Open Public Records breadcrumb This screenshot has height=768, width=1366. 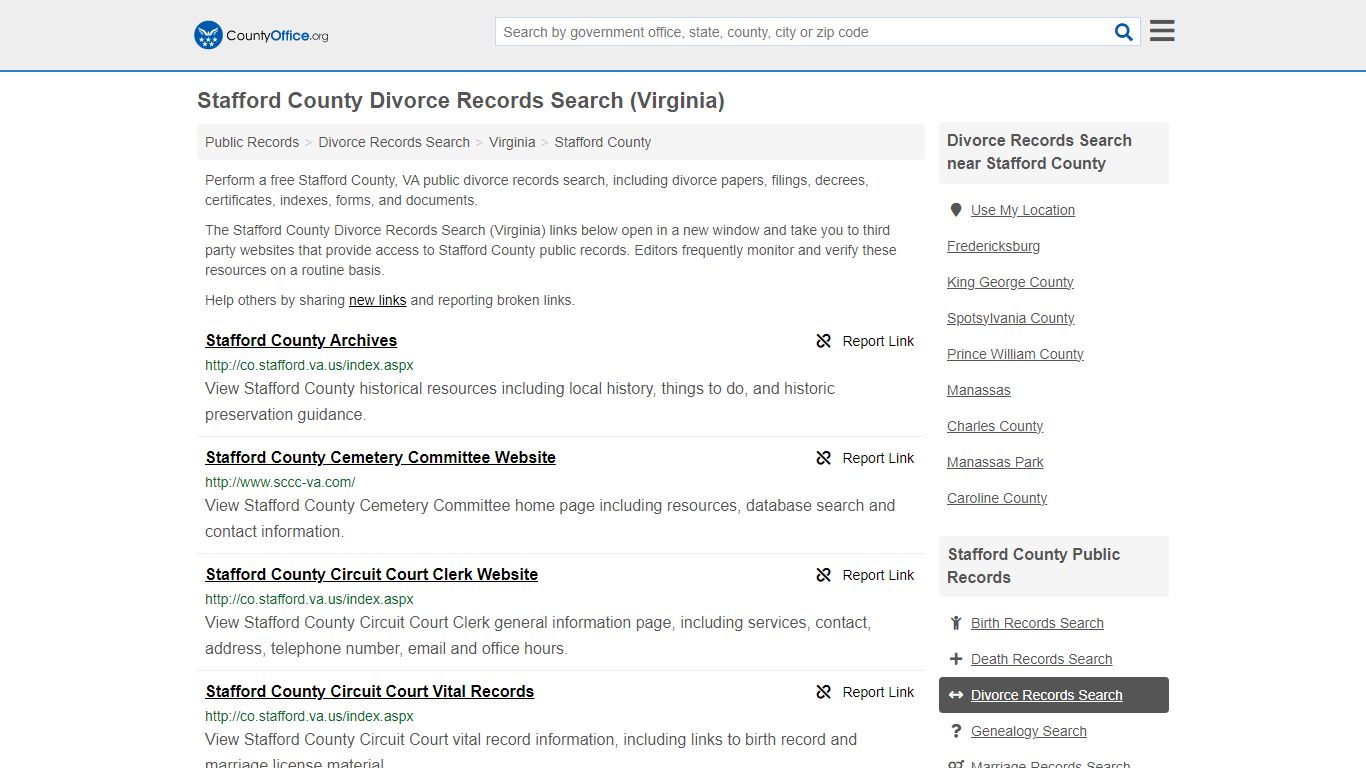(x=252, y=142)
